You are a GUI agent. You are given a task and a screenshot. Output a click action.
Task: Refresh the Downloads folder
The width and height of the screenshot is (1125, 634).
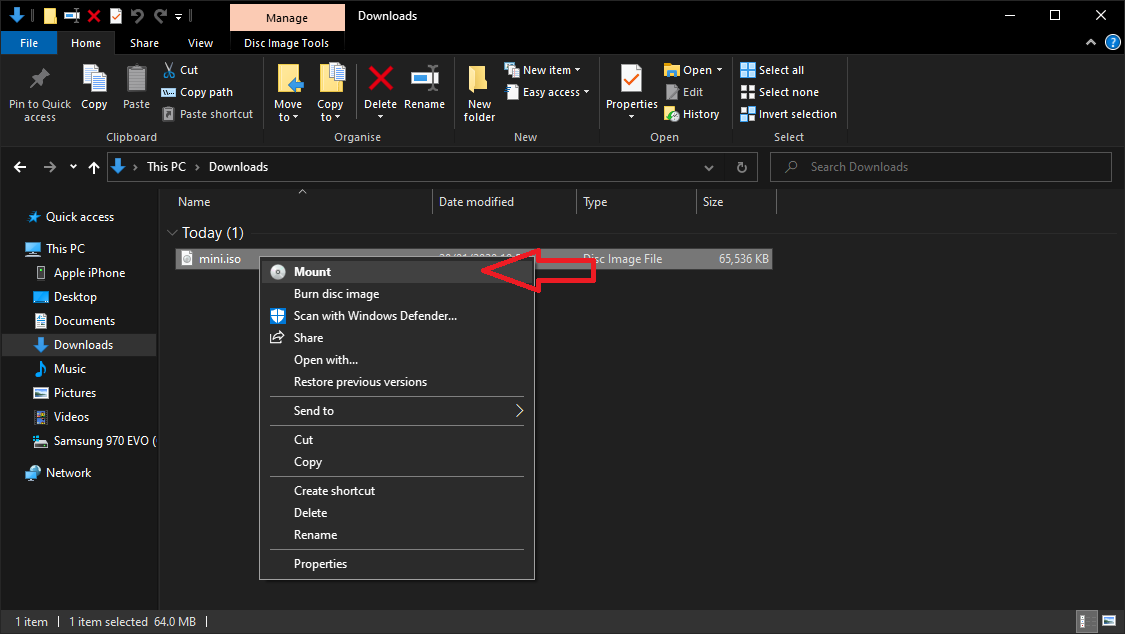[x=742, y=168]
